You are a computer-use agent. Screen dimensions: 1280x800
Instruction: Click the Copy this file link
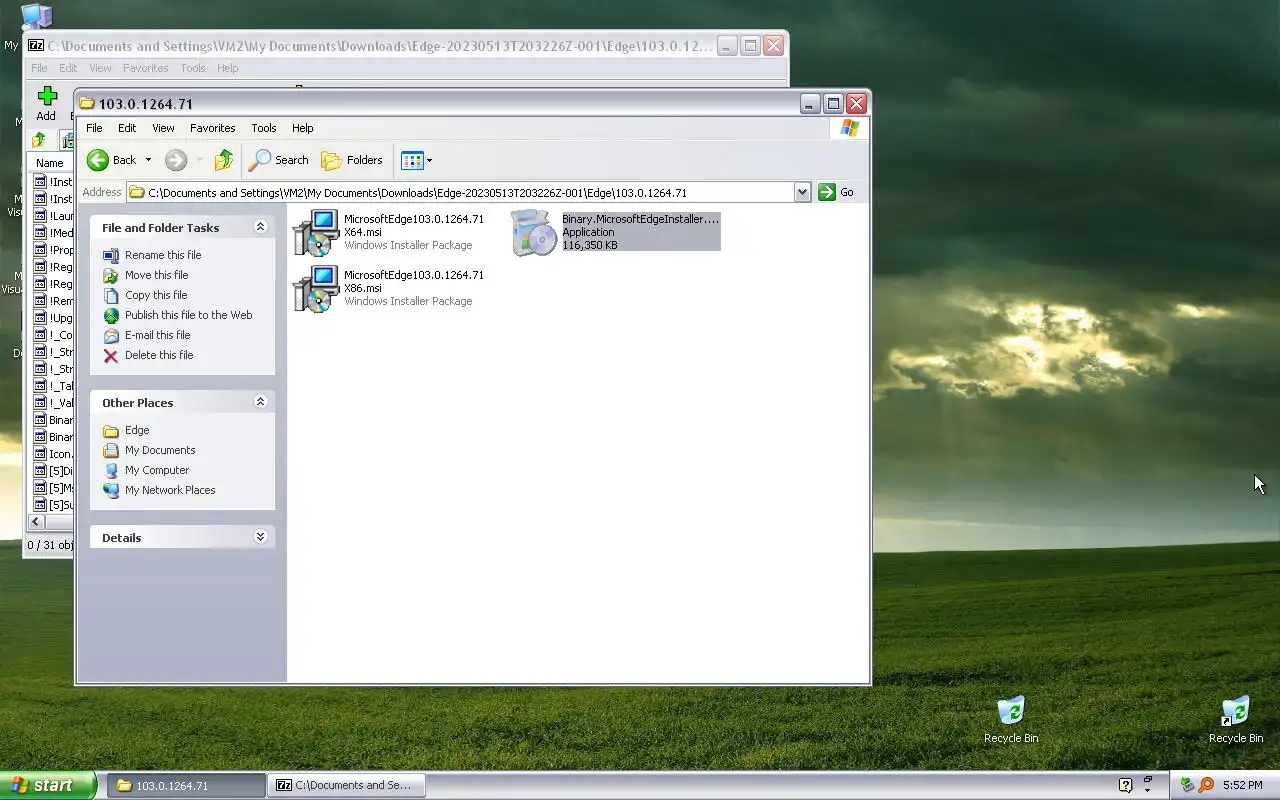pyautogui.click(x=156, y=295)
